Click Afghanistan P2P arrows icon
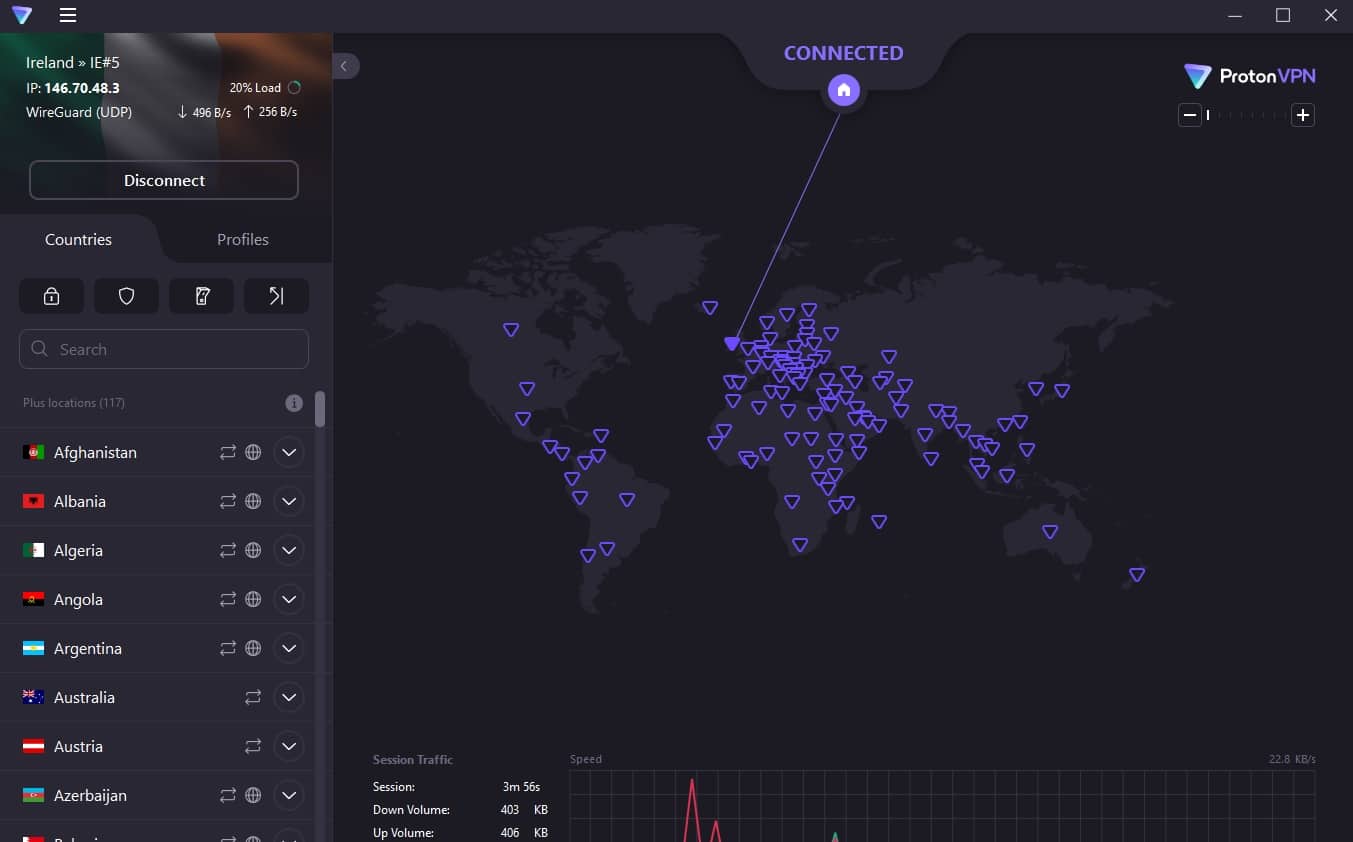The width and height of the screenshot is (1353, 842). click(x=228, y=452)
